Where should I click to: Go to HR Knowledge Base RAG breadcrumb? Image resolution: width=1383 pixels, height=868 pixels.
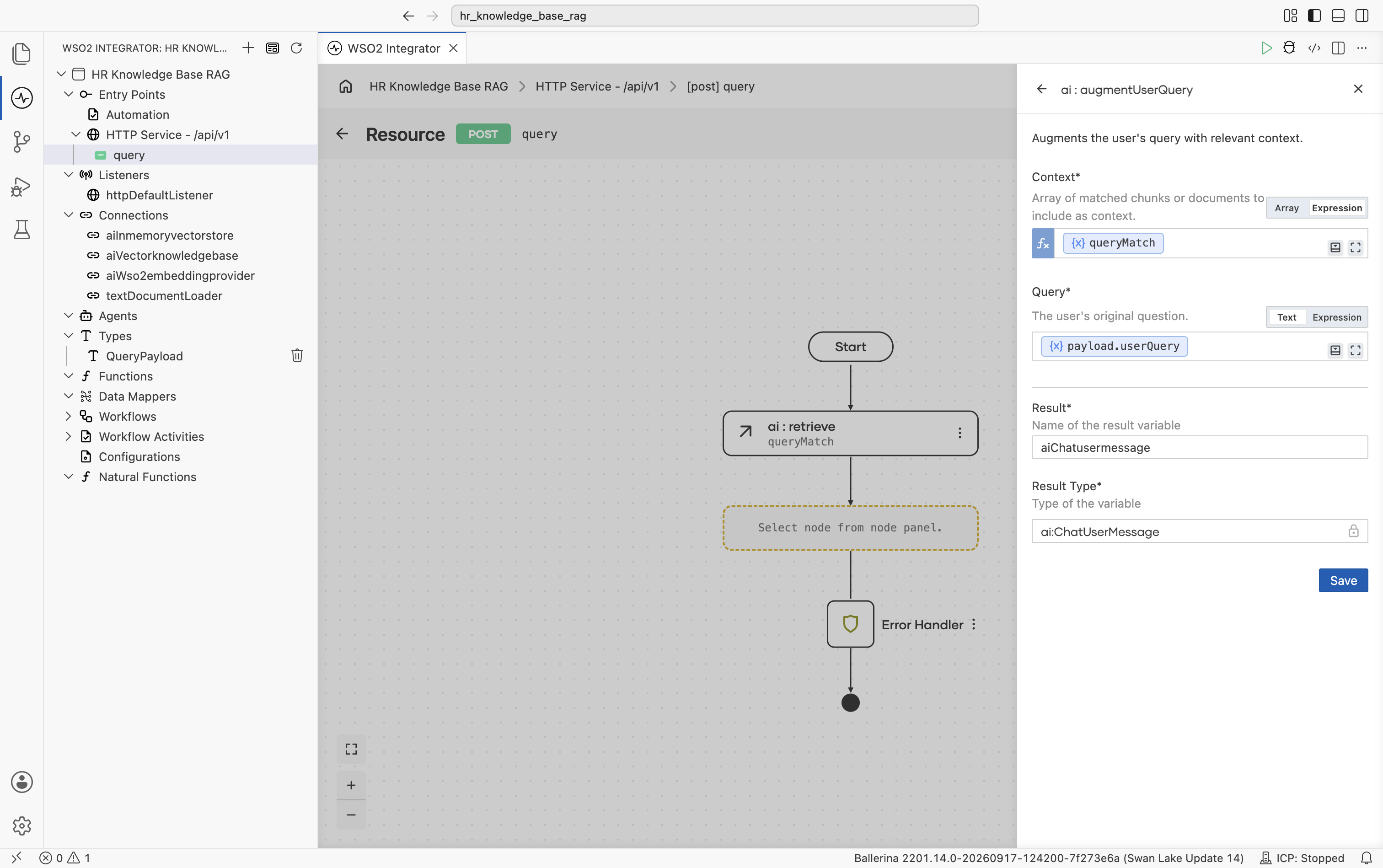click(439, 86)
